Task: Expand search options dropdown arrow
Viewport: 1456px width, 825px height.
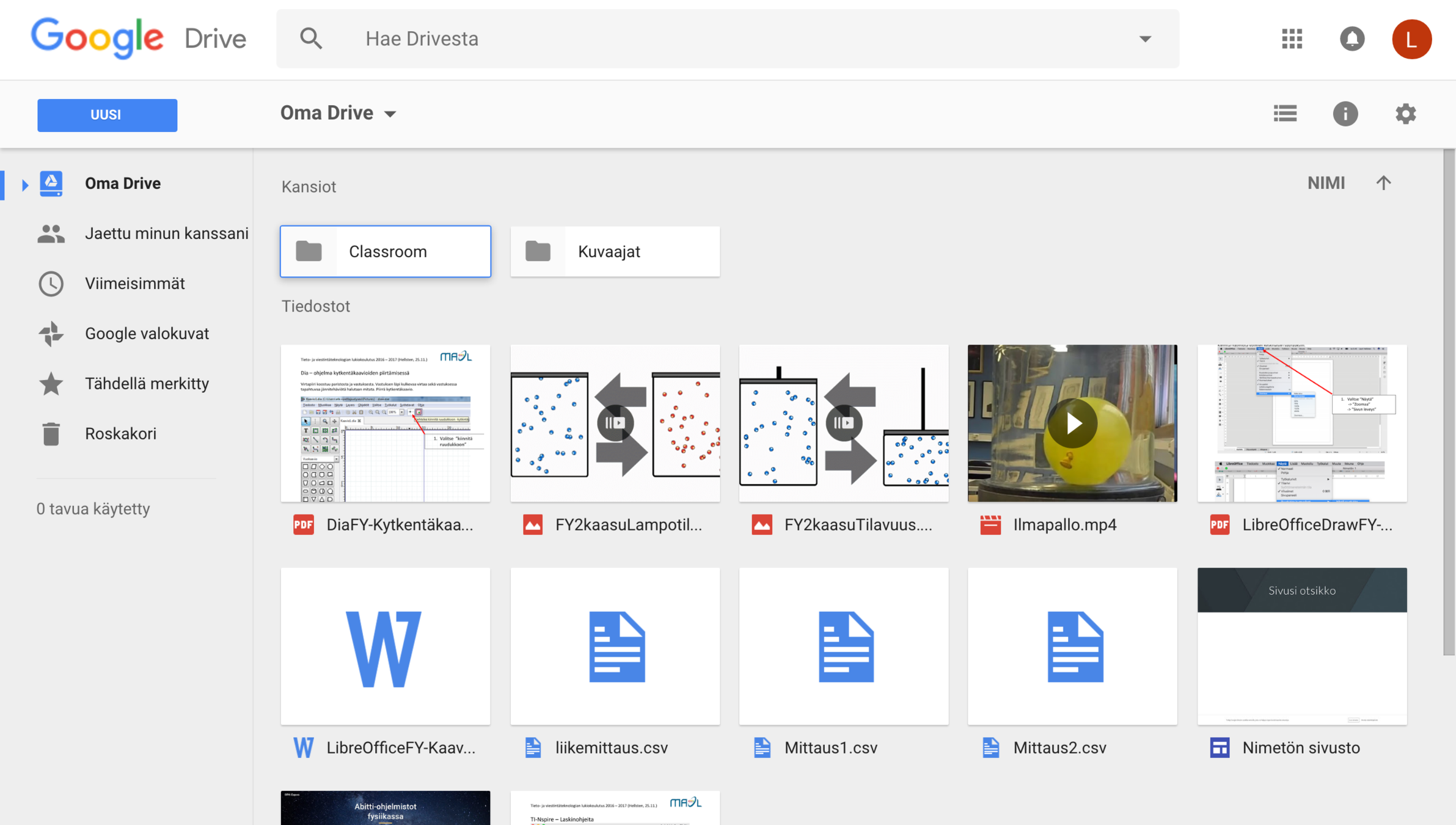Action: click(x=1145, y=38)
